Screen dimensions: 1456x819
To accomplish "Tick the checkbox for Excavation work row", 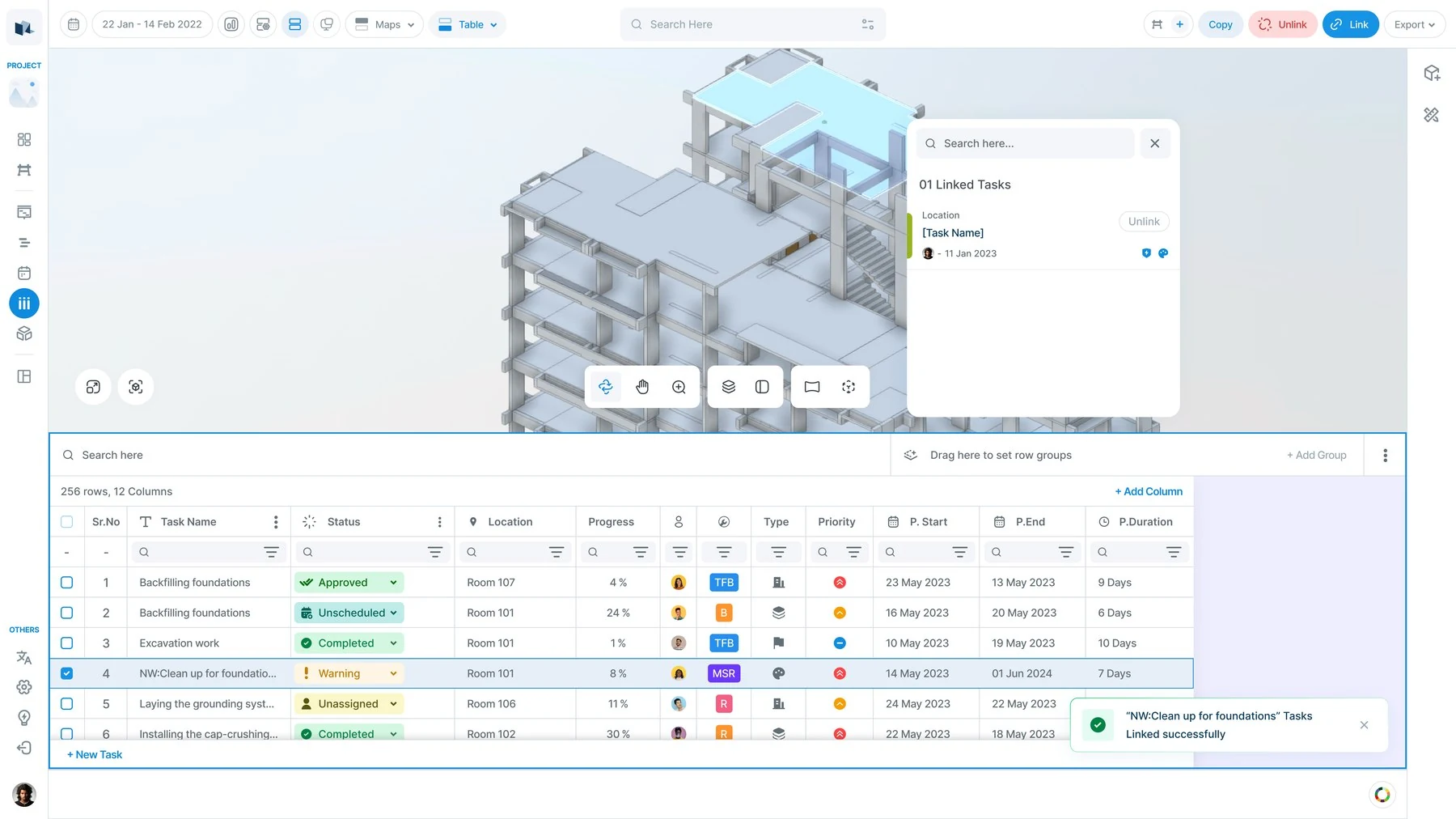I will click(67, 643).
